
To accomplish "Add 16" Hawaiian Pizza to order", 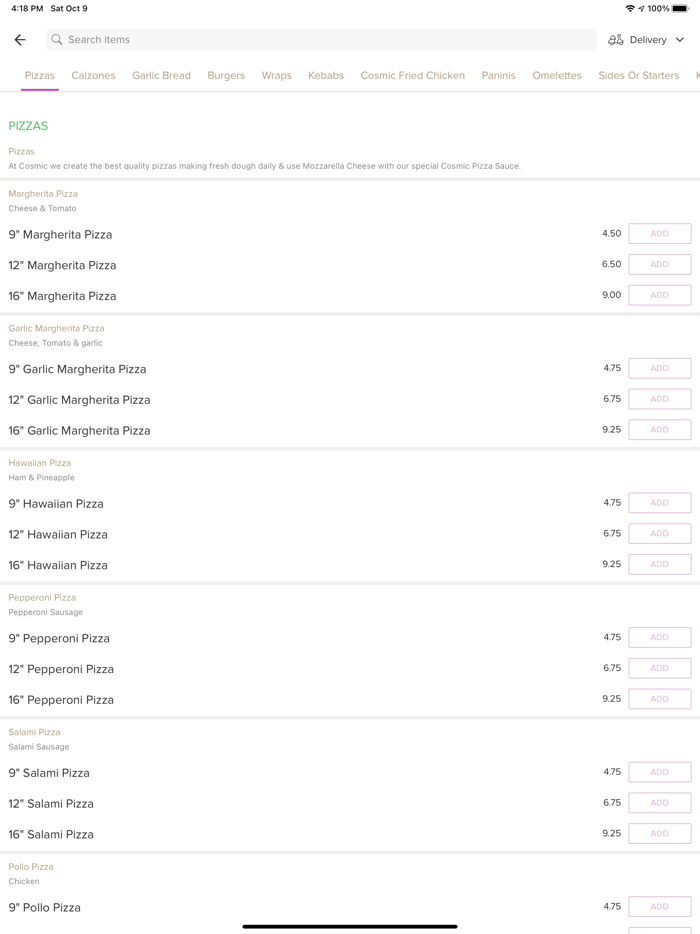I will click(659, 564).
